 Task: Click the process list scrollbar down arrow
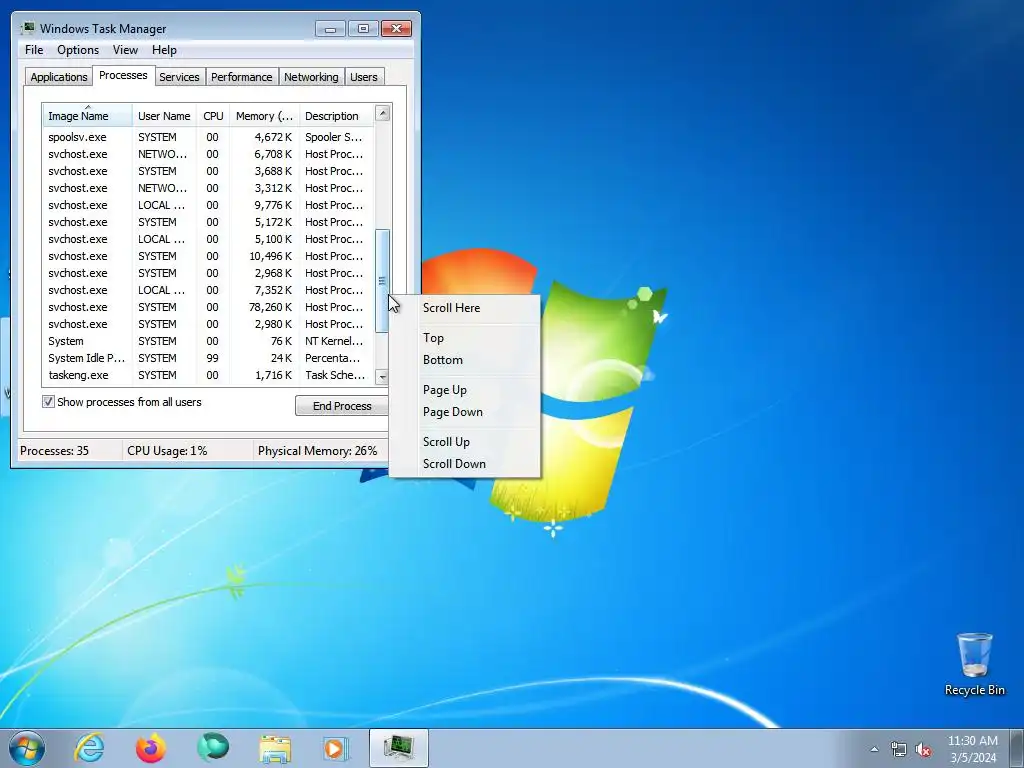tap(383, 377)
